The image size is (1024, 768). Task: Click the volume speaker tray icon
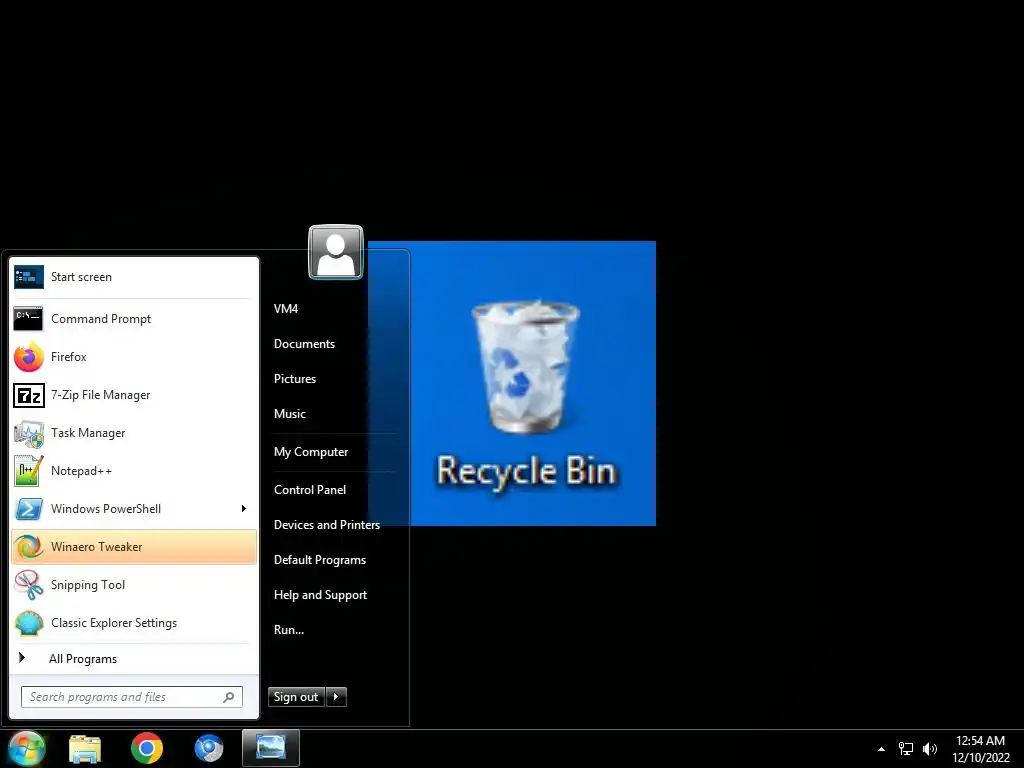[930, 749]
